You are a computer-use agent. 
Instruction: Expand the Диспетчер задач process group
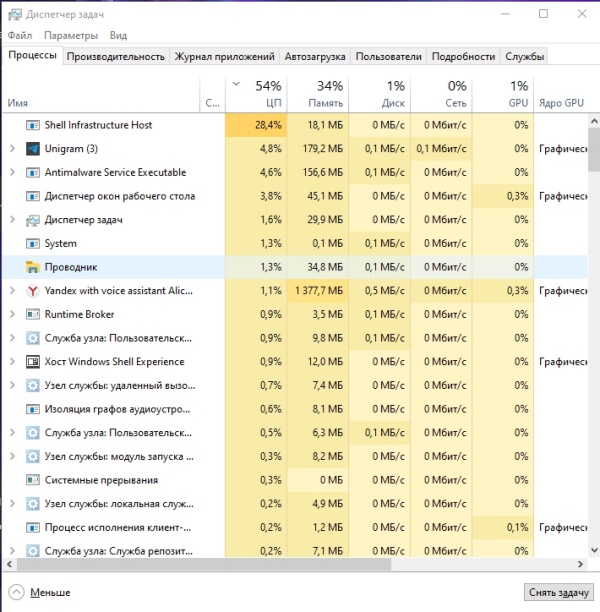pos(12,220)
